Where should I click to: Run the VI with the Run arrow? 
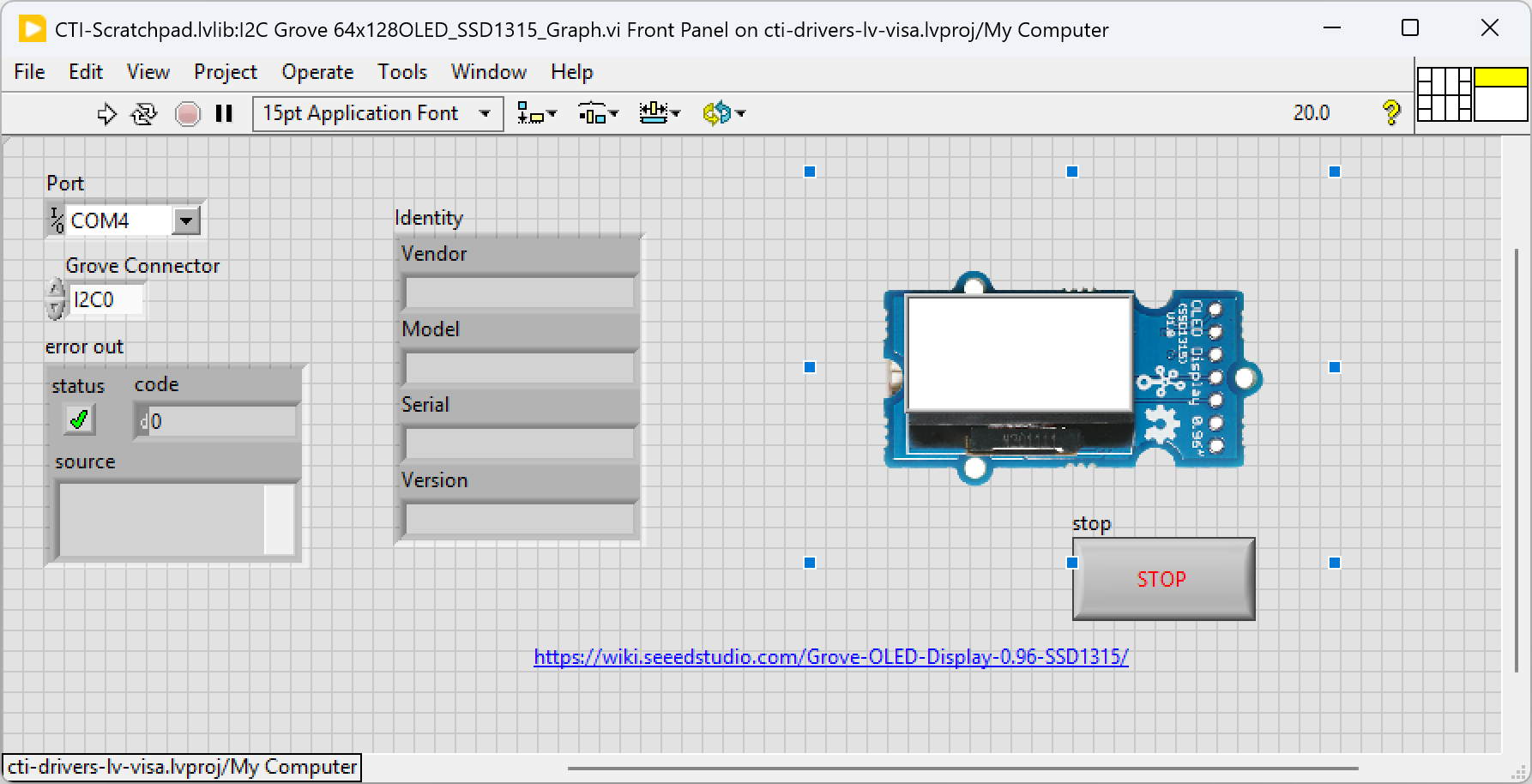pos(106,112)
